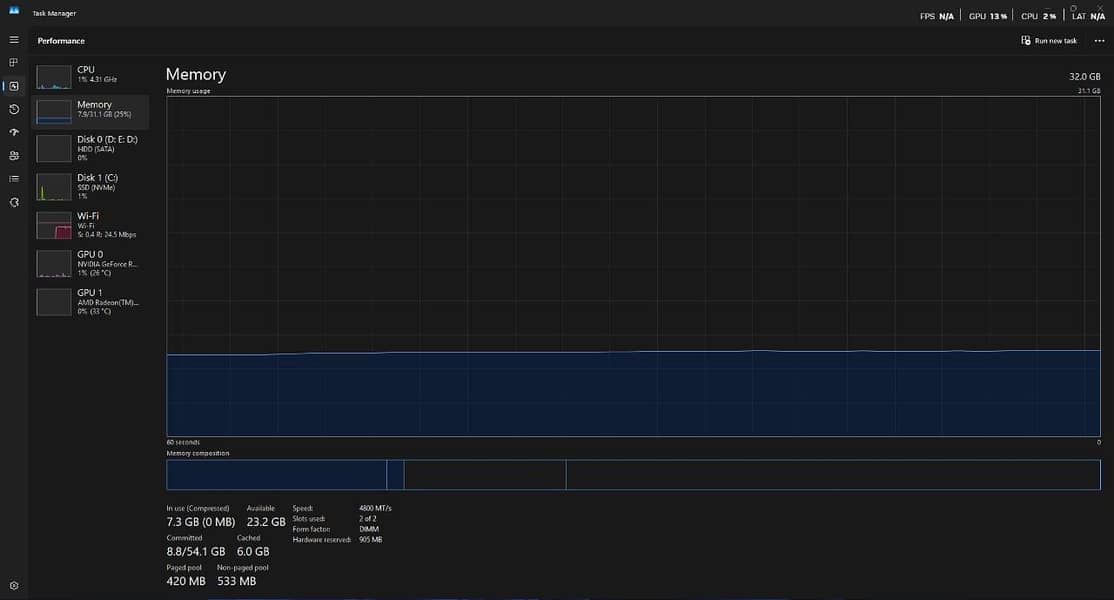The image size is (1114, 600).
Task: Select GPU 0 NVIDIA GeForce item
Action: click(x=90, y=263)
